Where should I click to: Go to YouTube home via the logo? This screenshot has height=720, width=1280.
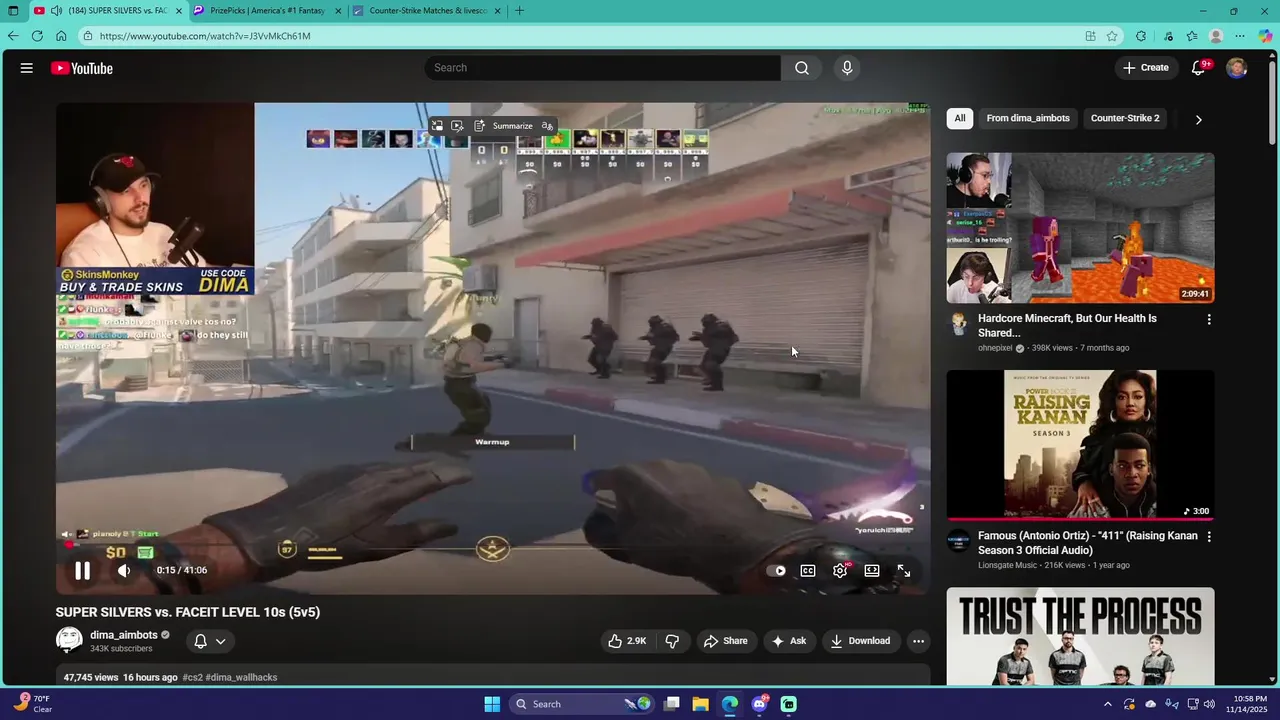[x=82, y=68]
